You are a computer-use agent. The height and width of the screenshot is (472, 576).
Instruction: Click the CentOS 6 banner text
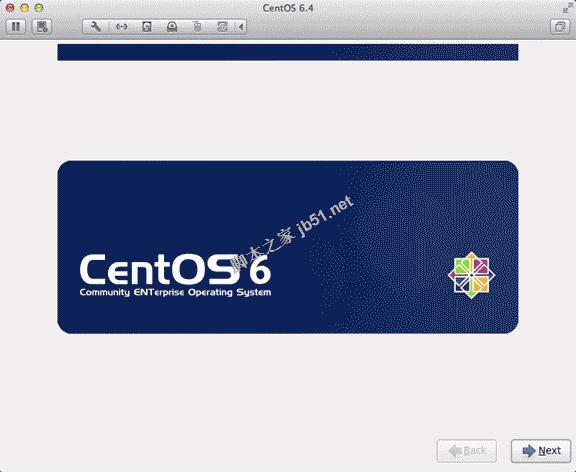click(175, 270)
